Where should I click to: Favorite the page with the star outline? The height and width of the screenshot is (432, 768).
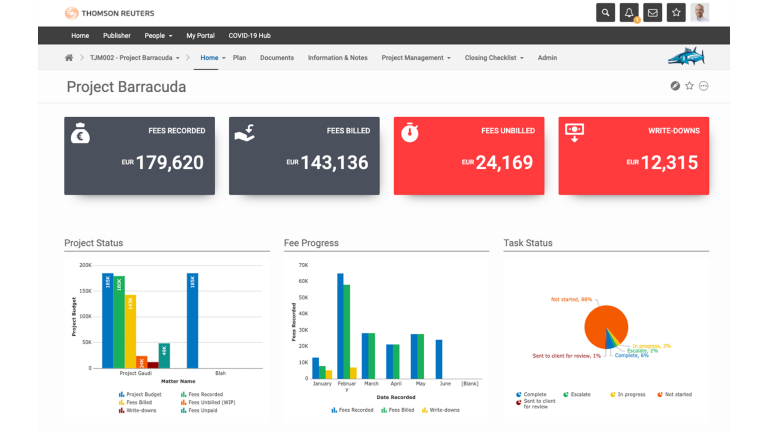[x=689, y=86]
